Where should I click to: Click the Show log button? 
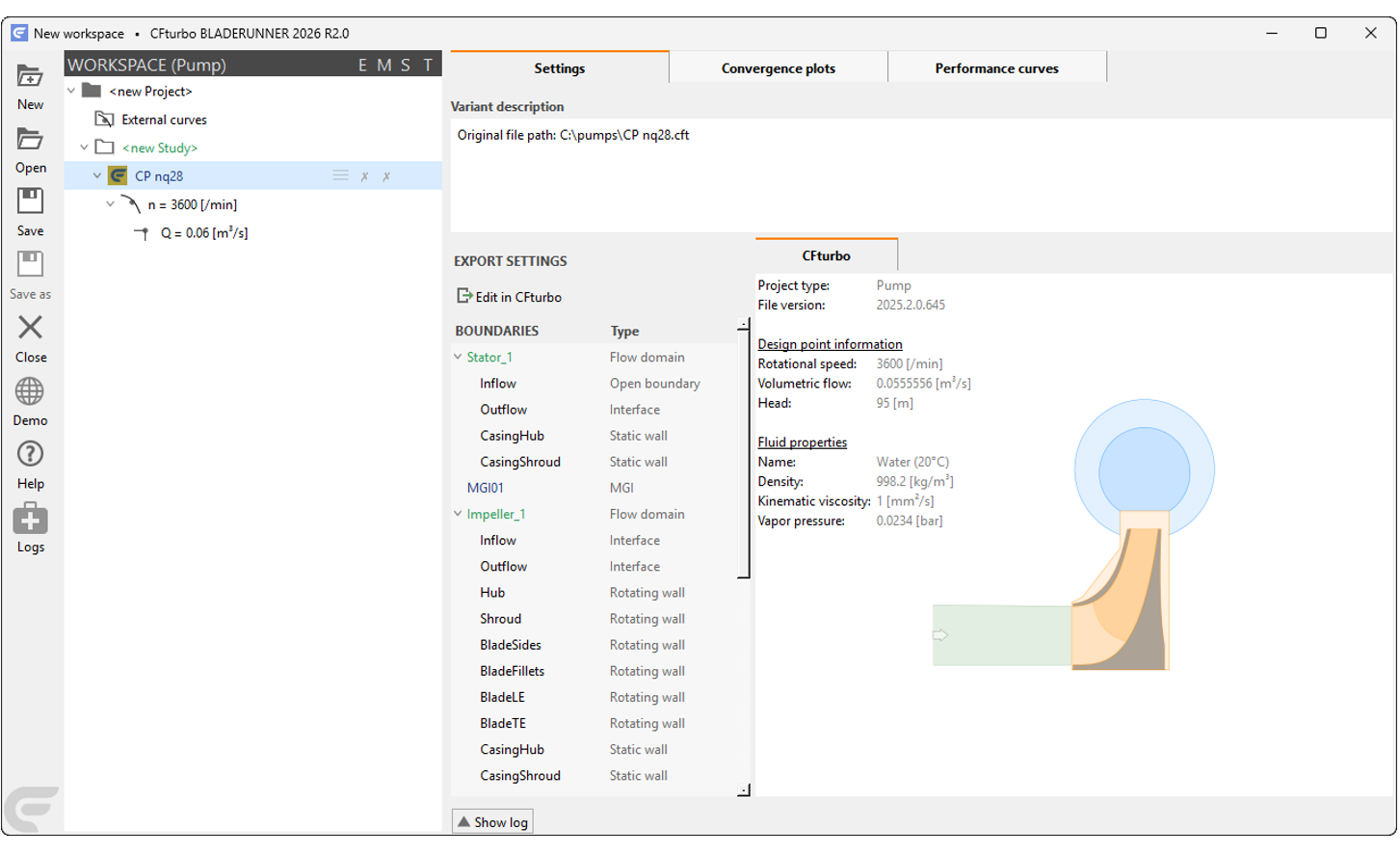tap(492, 822)
